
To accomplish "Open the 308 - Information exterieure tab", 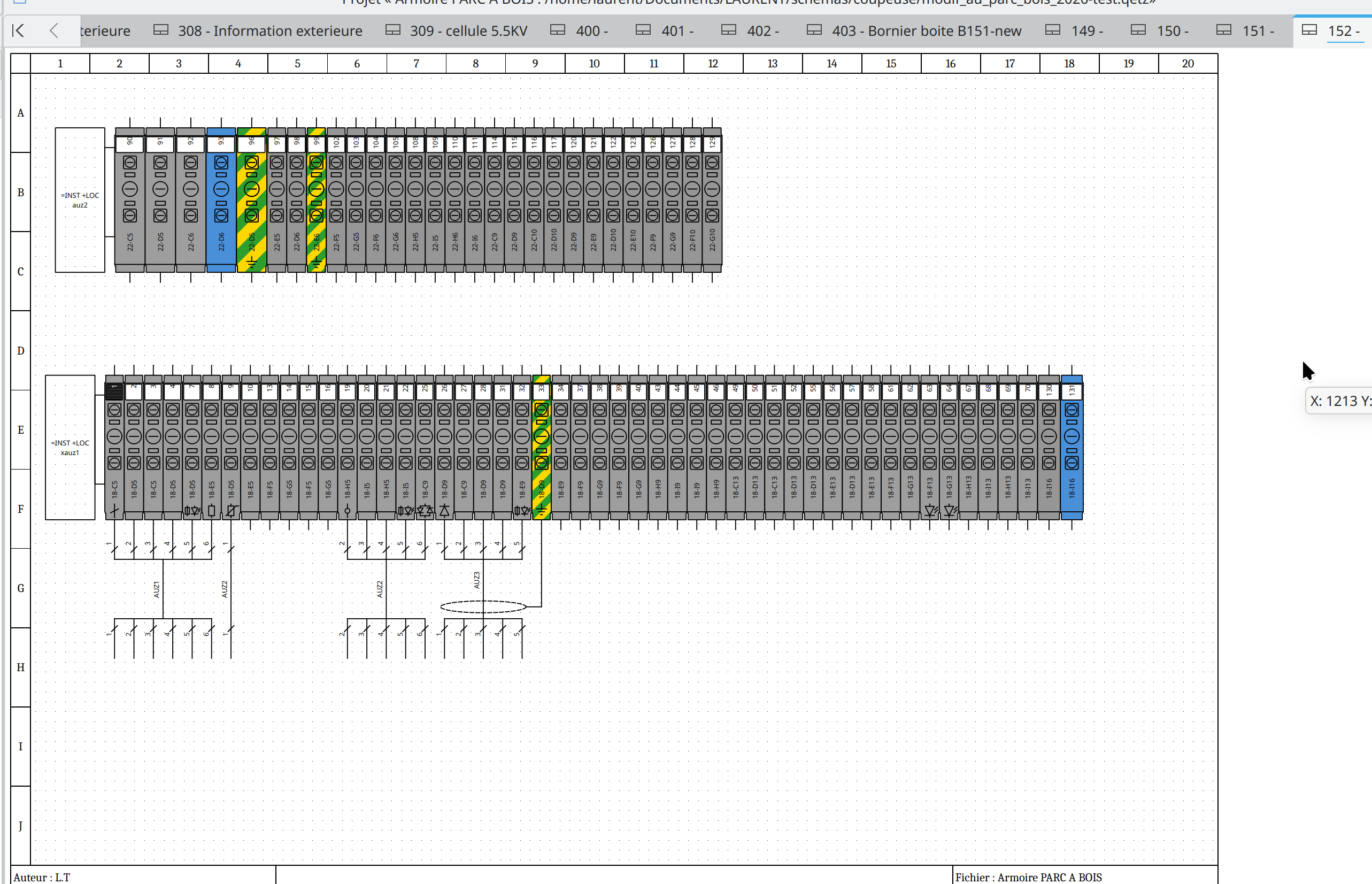I will click(x=258, y=31).
